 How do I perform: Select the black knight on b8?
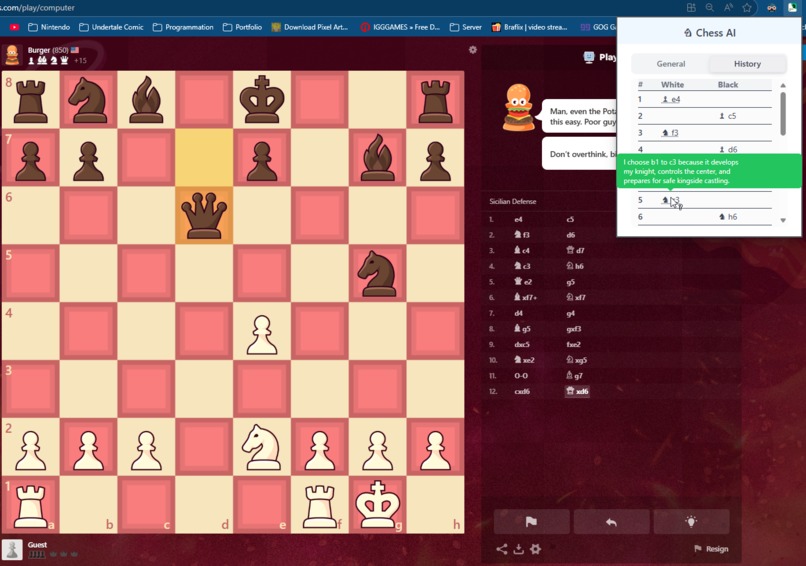[88, 100]
